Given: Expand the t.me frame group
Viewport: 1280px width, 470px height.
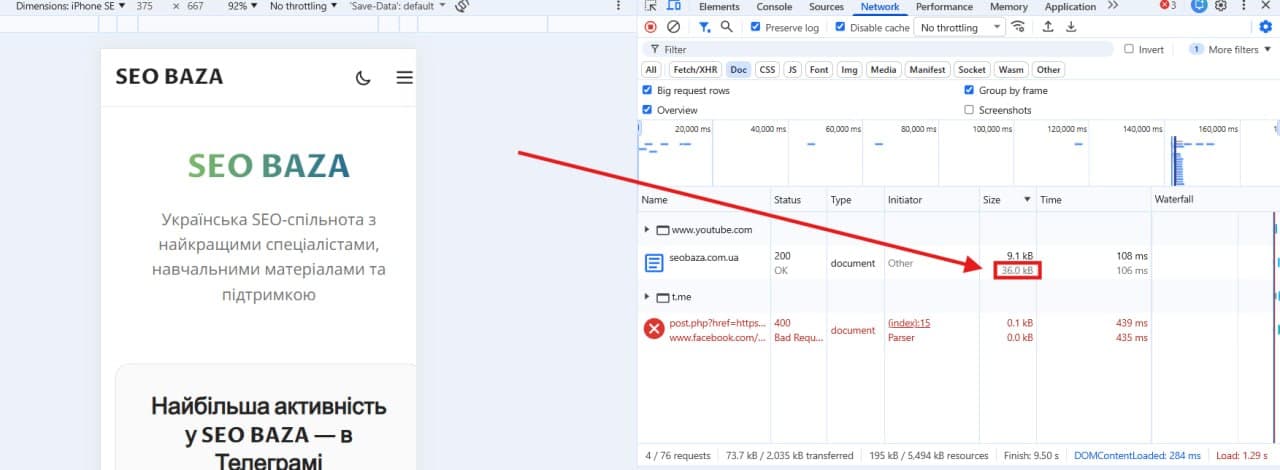Looking at the screenshot, I should (x=647, y=297).
